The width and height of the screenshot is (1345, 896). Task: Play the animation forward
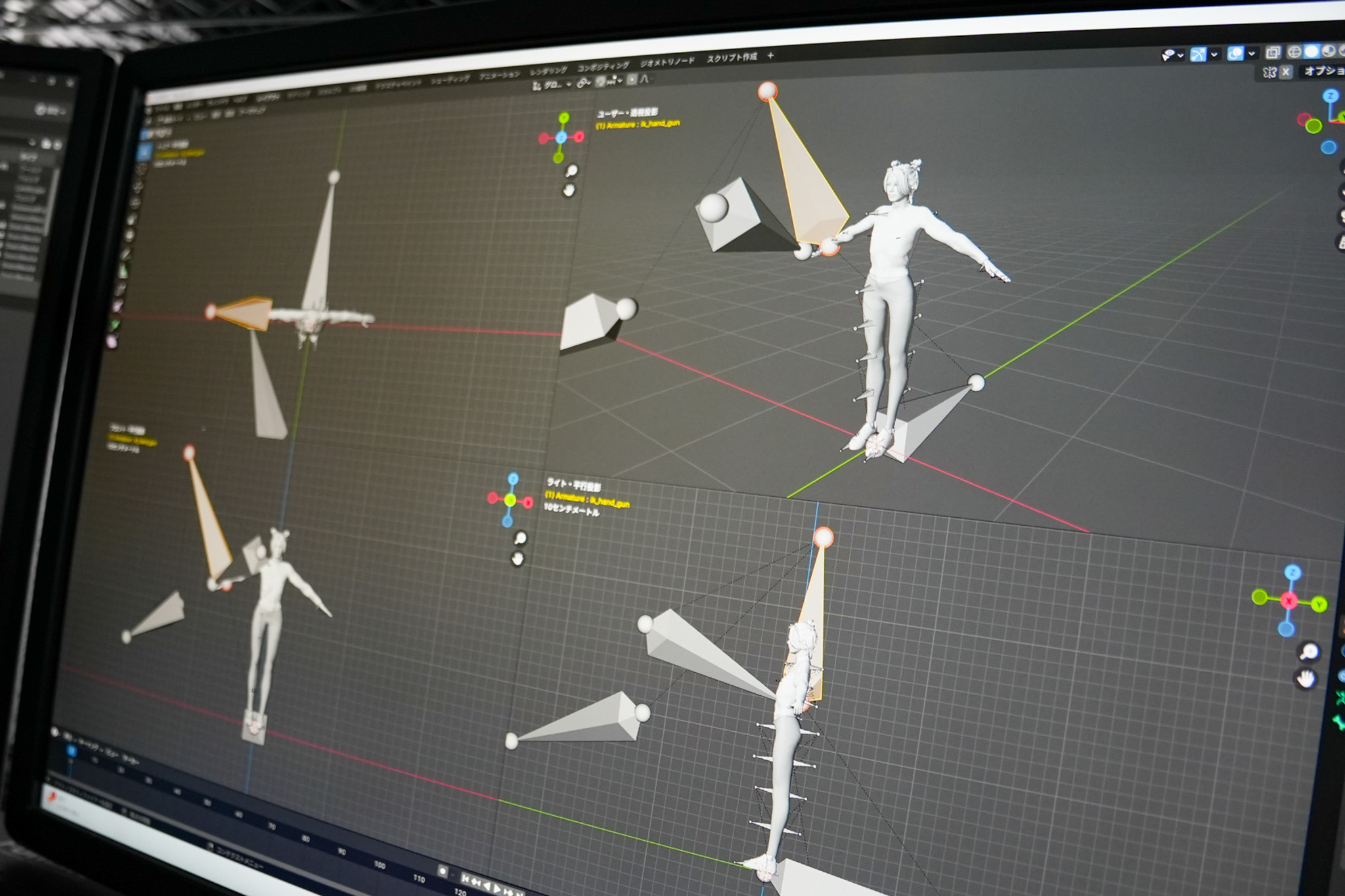pyautogui.click(x=498, y=889)
